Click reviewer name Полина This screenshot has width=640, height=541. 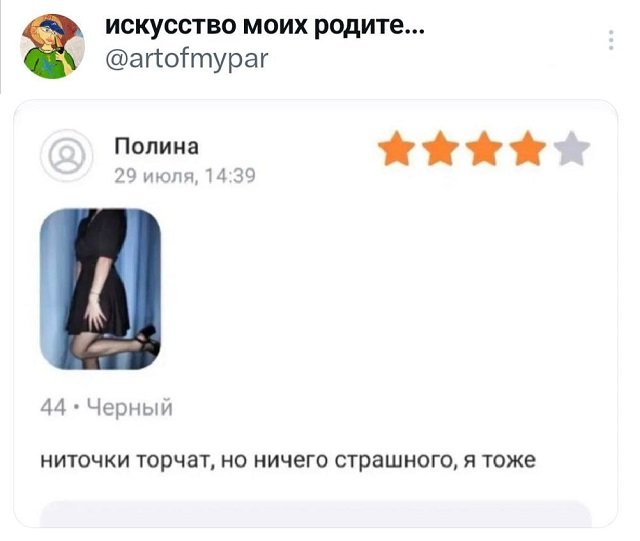[x=157, y=146]
